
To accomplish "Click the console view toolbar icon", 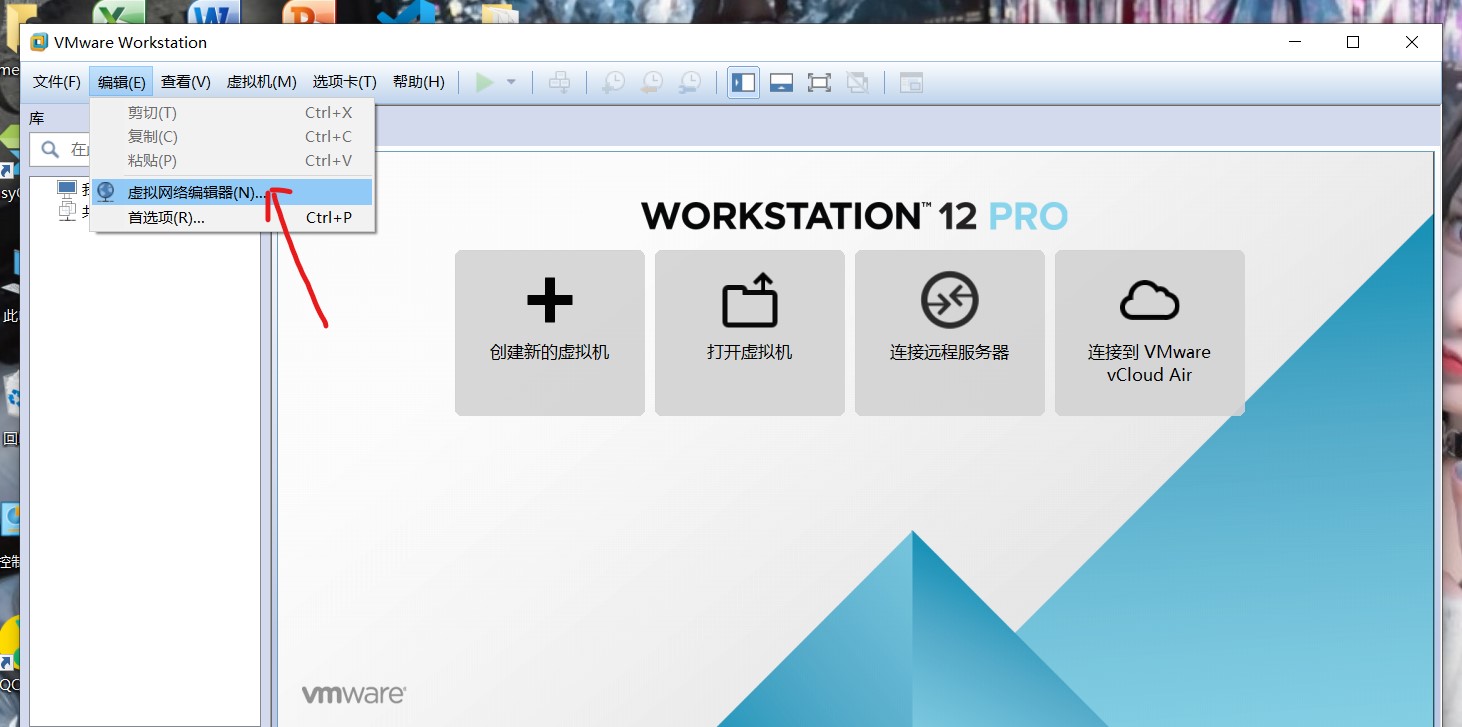I will 911,82.
